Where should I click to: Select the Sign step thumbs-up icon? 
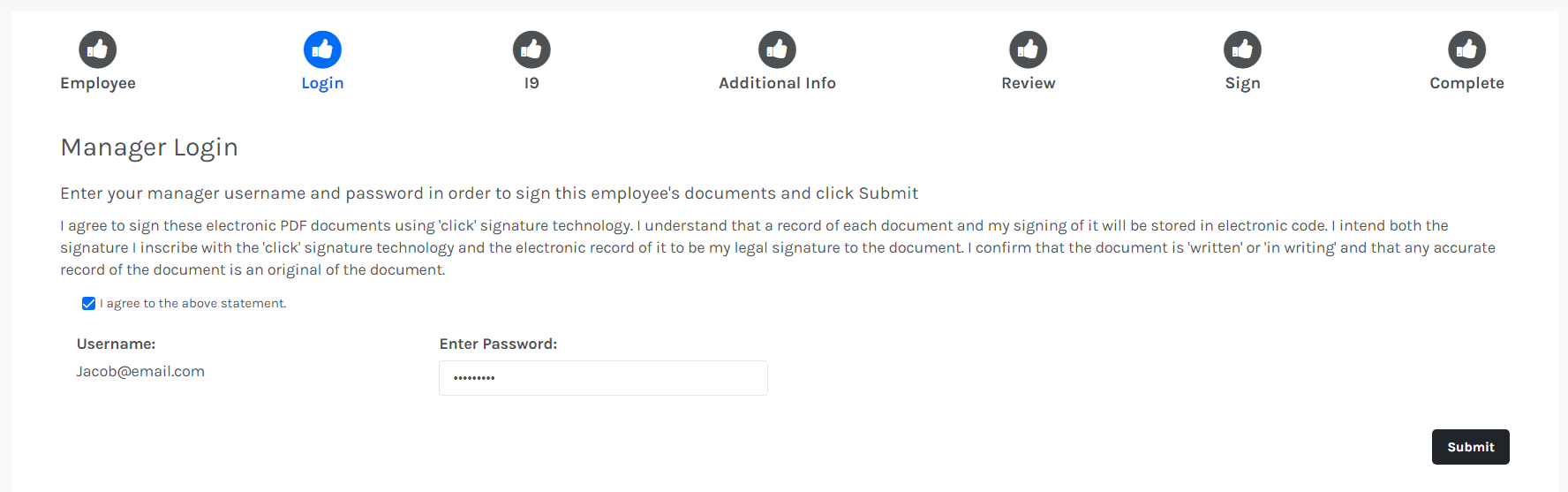click(1242, 49)
